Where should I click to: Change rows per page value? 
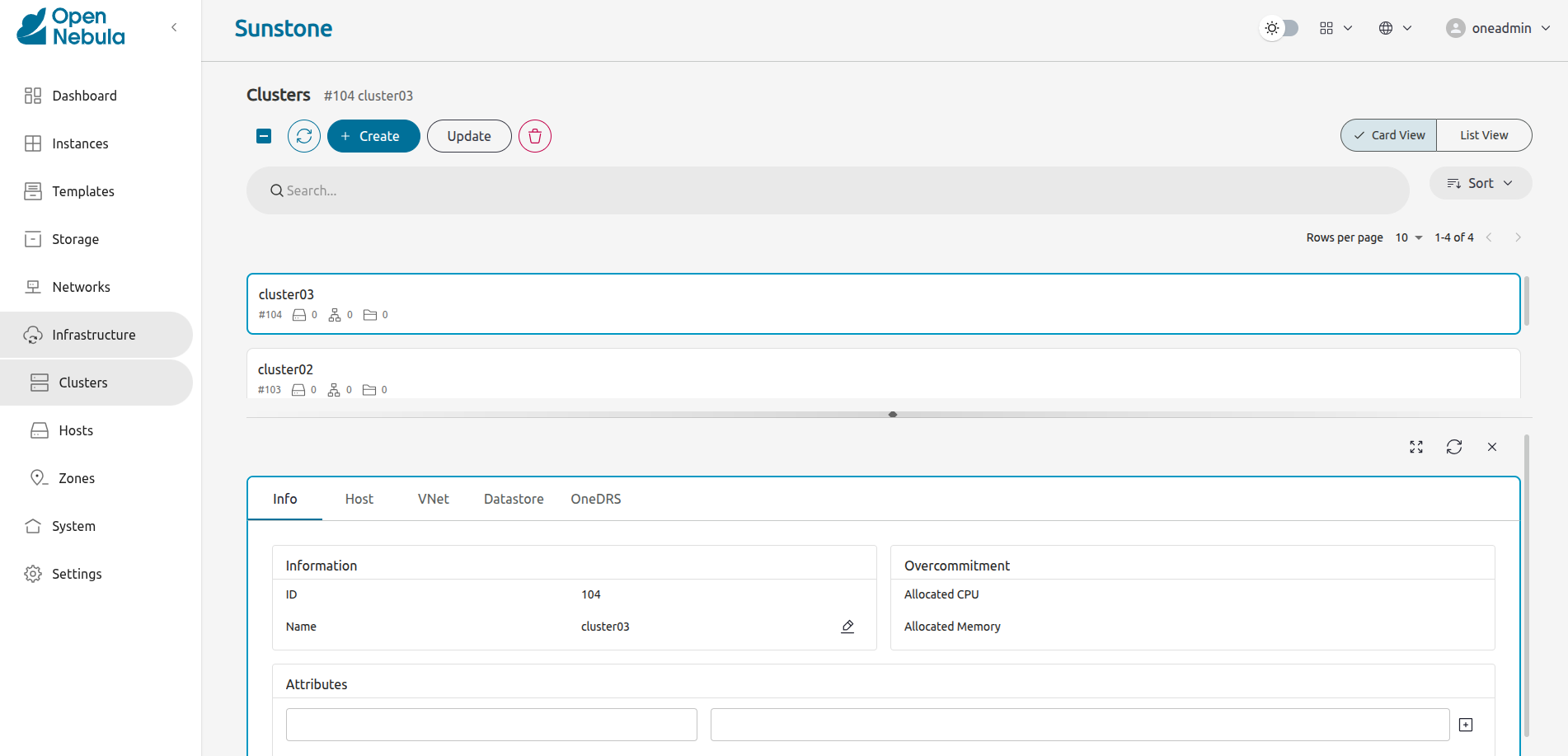pos(1408,237)
